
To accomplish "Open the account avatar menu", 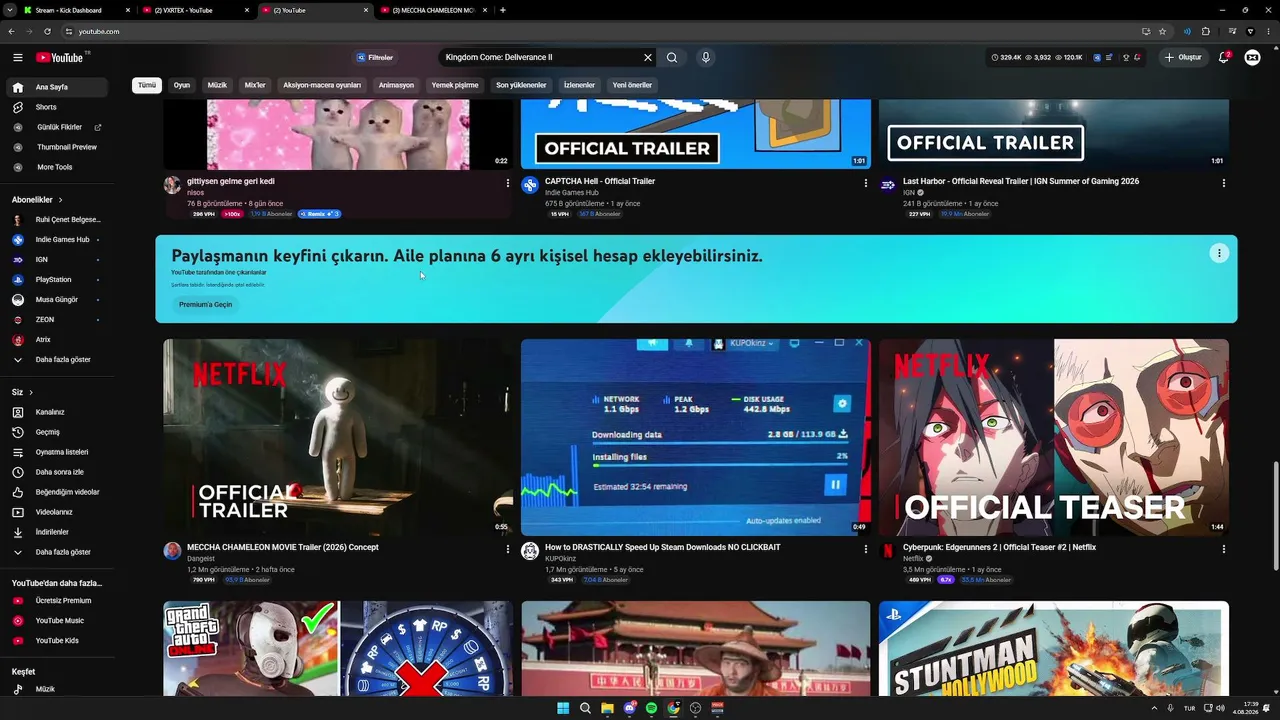I will pos(1252,58).
